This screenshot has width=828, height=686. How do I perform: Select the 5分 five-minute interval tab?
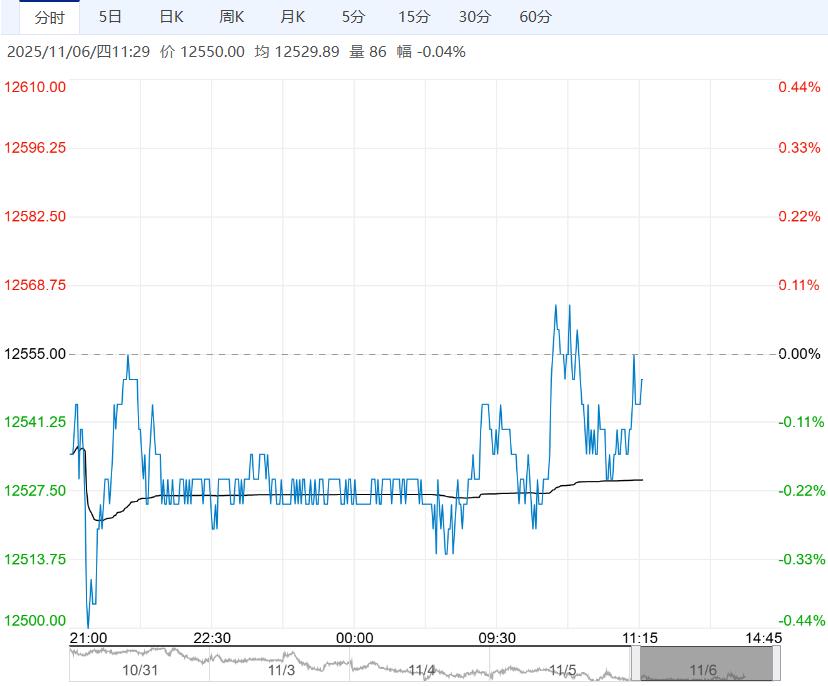point(353,17)
